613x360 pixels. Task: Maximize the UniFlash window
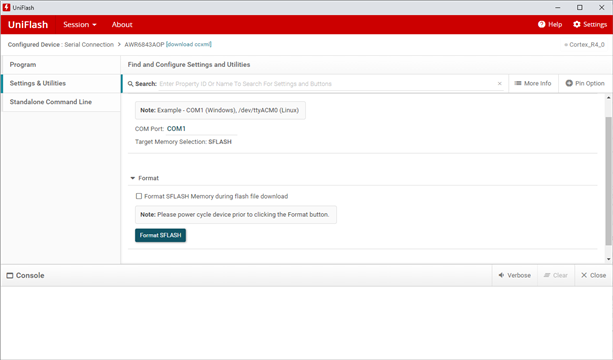pyautogui.click(x=580, y=7)
